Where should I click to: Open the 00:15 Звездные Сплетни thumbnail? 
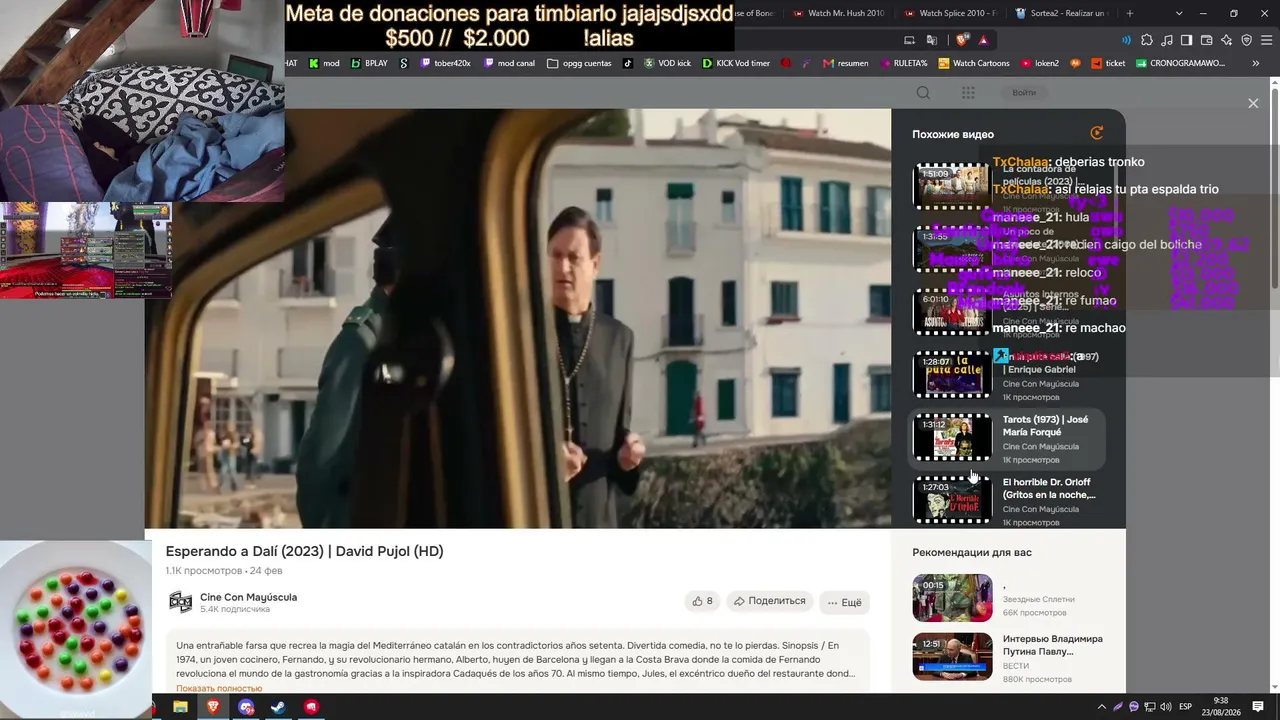pos(952,598)
